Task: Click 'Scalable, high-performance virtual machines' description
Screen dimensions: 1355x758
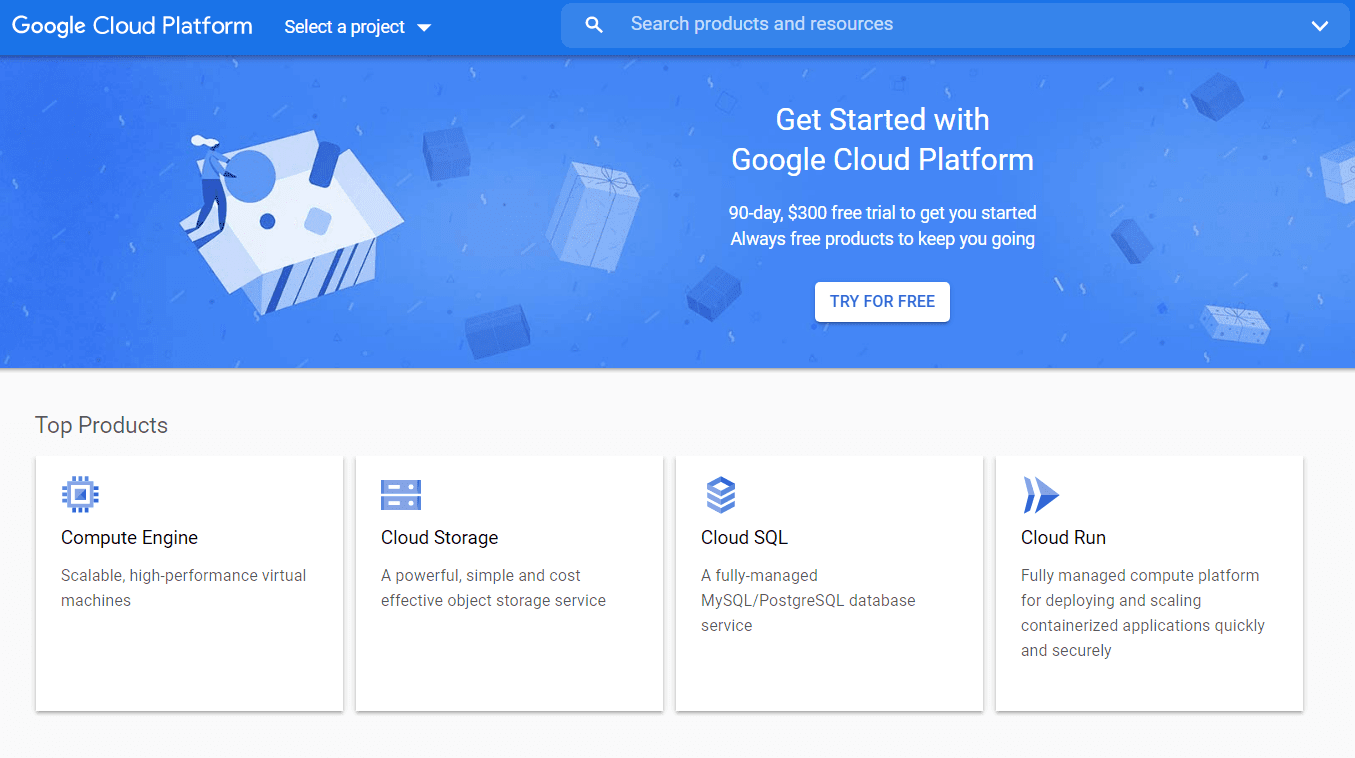Action: tap(184, 588)
